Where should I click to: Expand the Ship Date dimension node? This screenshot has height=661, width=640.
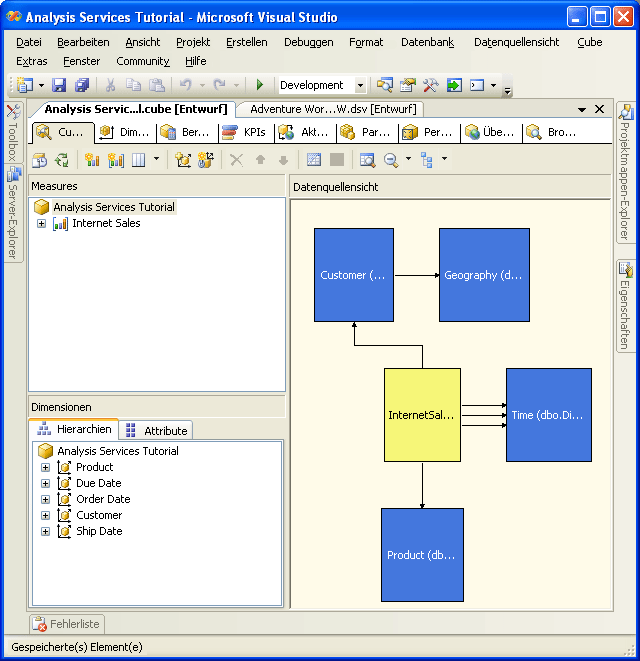45,532
